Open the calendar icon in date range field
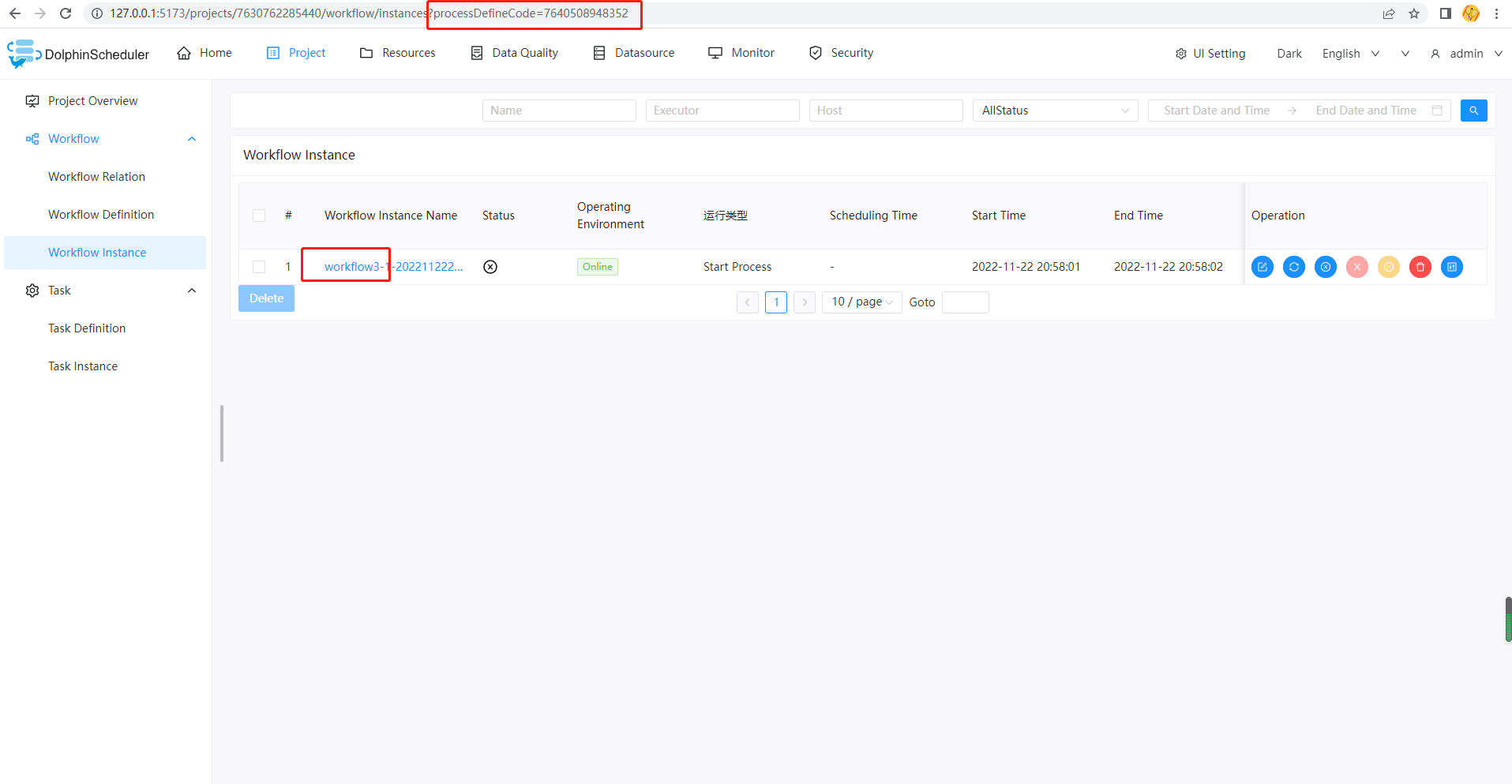Screen dimensions: 1512x784 (1437, 111)
